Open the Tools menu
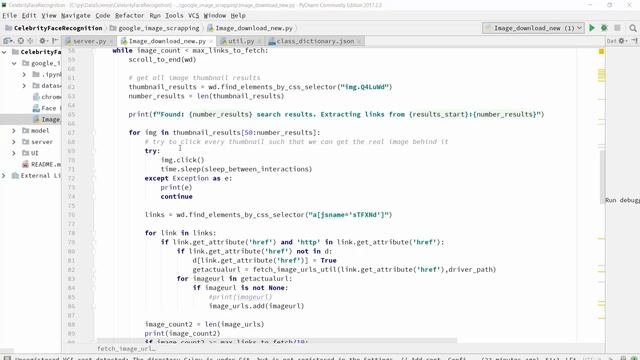 [x=174, y=16]
